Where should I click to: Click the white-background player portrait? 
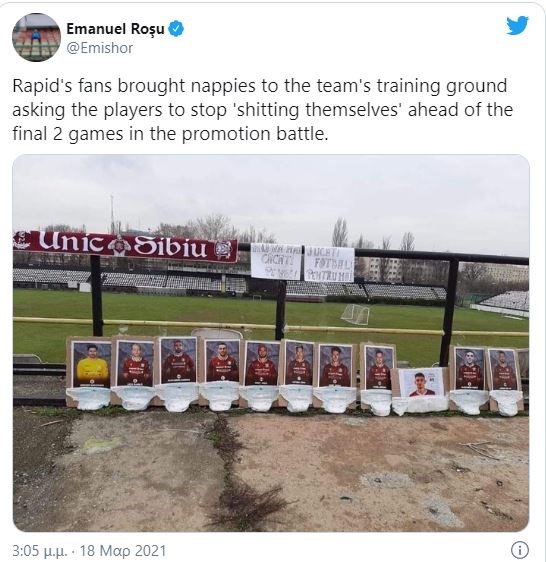421,382
